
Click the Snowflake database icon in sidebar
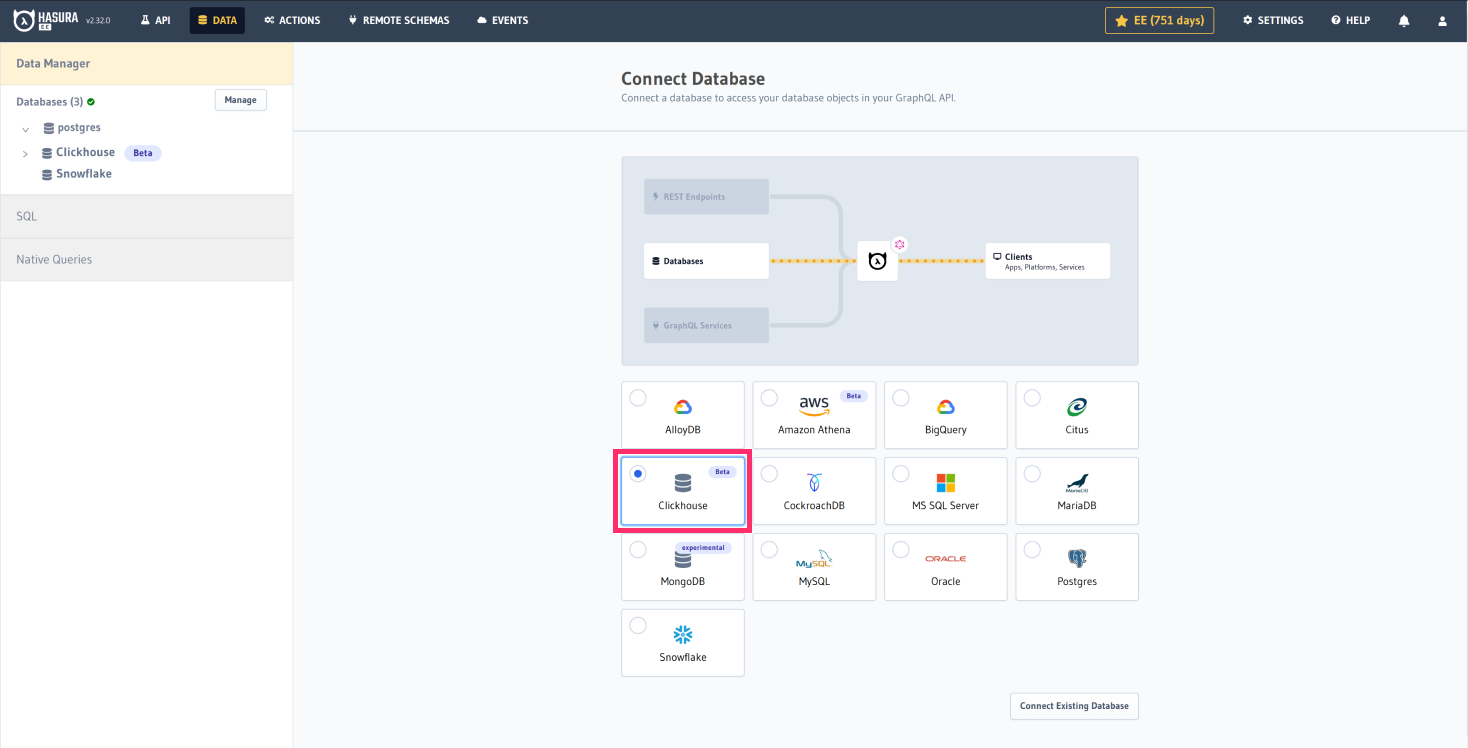coord(47,174)
